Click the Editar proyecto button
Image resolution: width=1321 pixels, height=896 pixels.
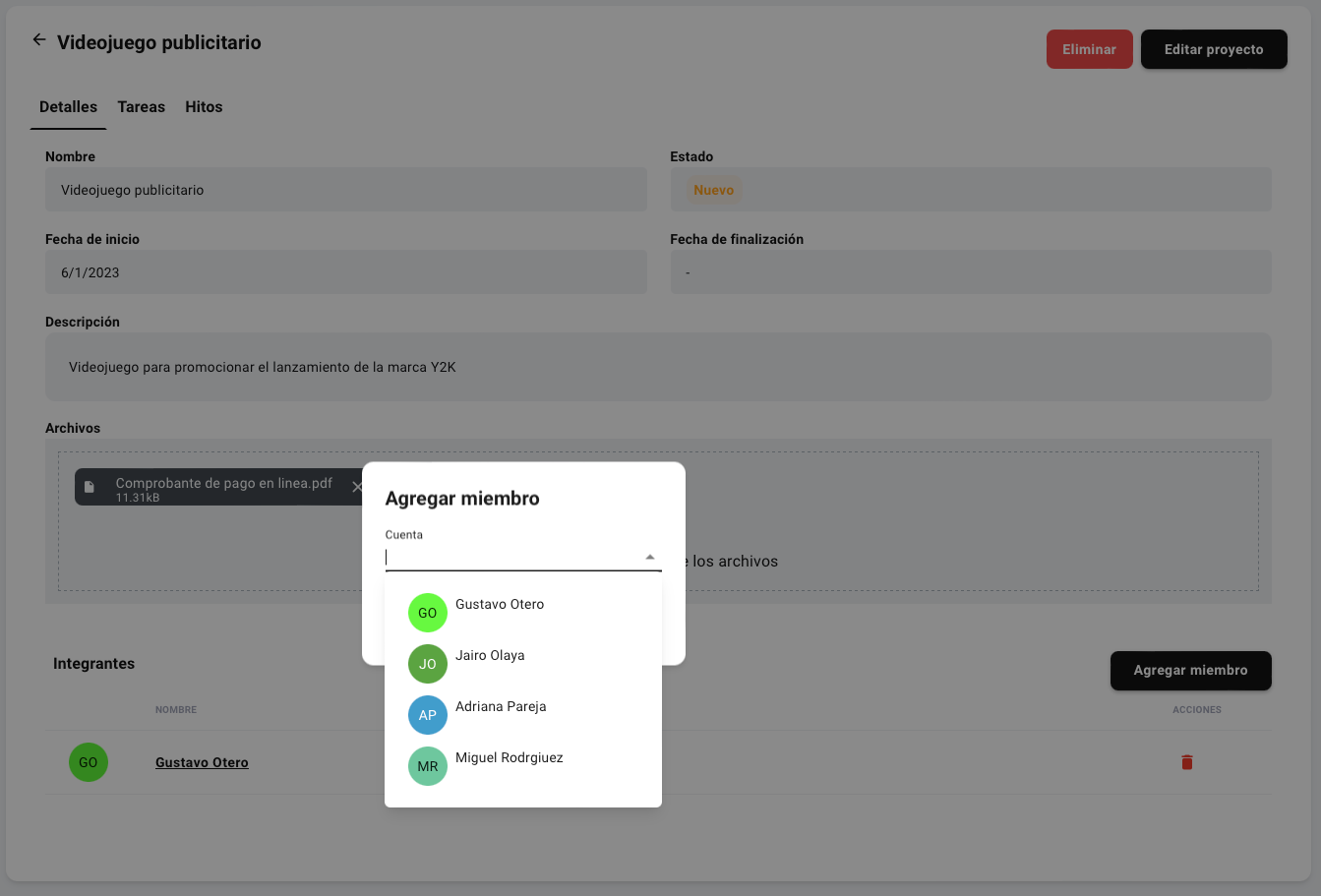[1213, 49]
